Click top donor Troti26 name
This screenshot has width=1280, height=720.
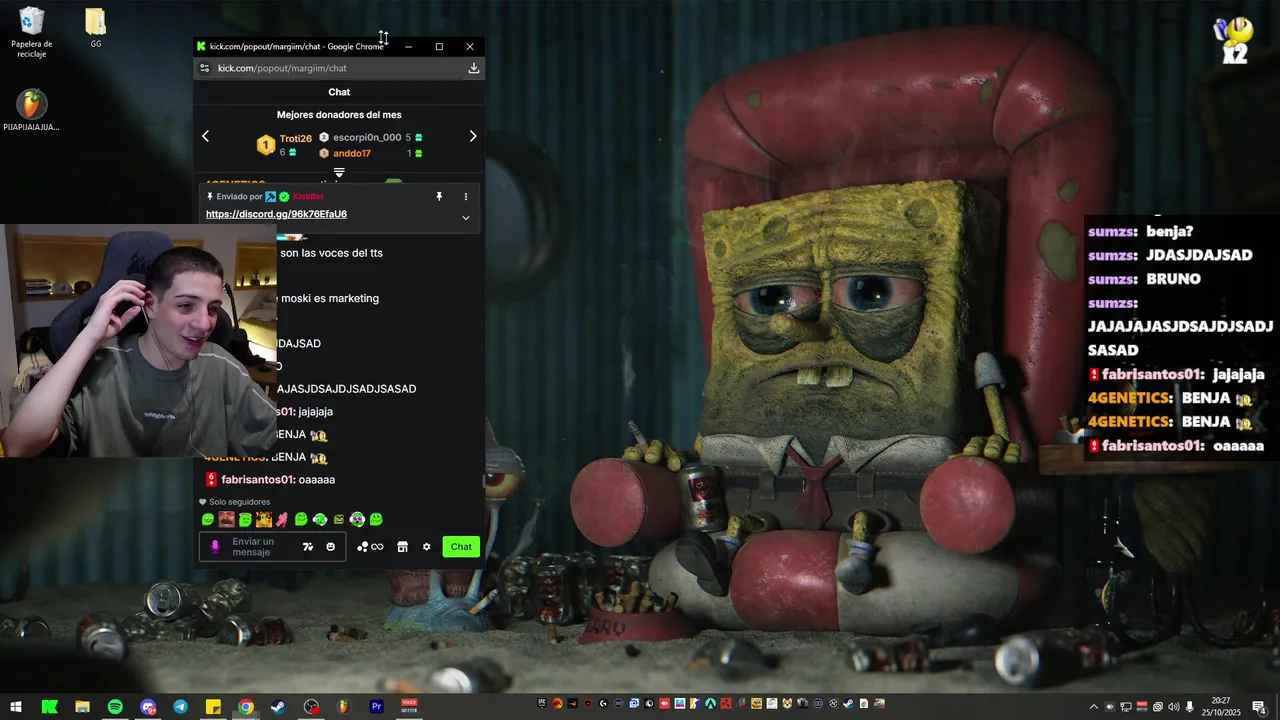tap(296, 139)
